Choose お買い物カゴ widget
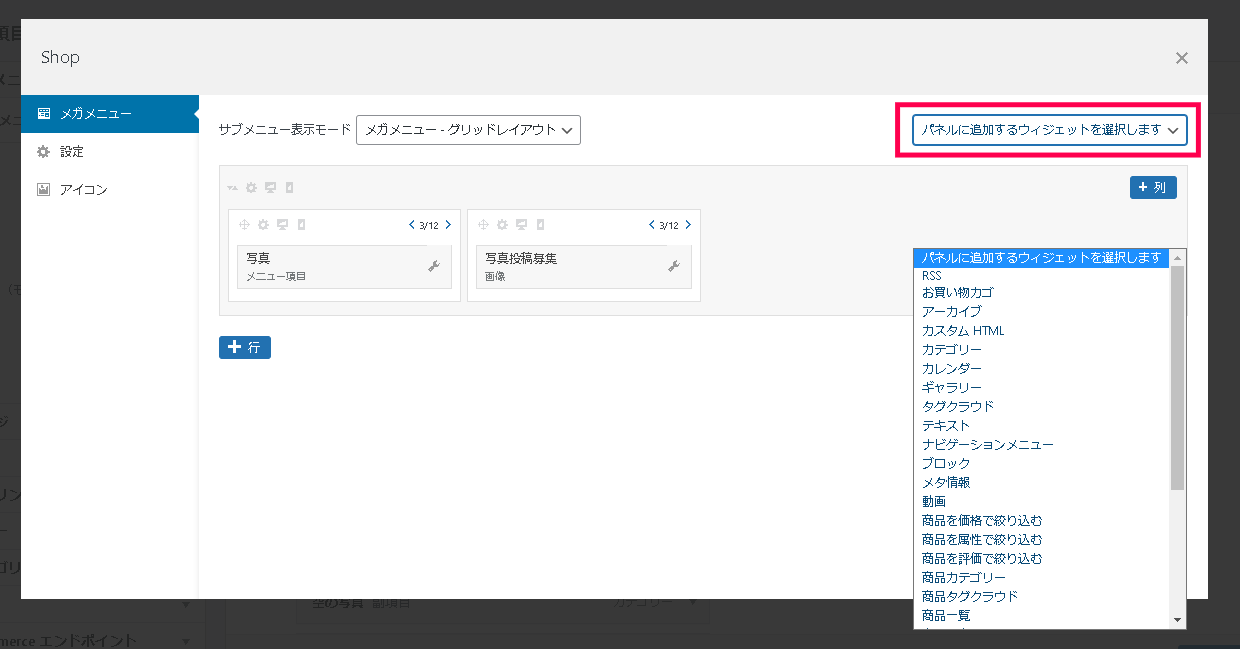 pos(1041,293)
